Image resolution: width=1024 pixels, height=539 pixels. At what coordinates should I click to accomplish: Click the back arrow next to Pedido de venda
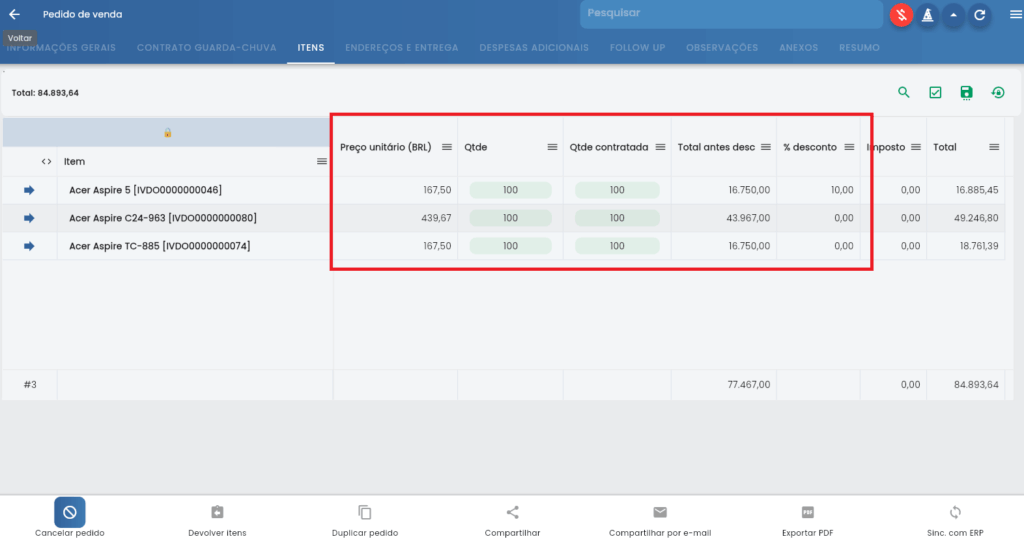14,14
